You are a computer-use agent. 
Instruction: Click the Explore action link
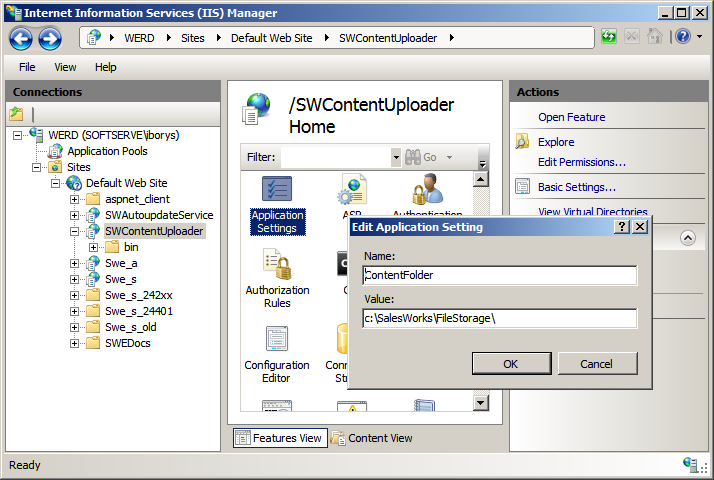coord(556,142)
